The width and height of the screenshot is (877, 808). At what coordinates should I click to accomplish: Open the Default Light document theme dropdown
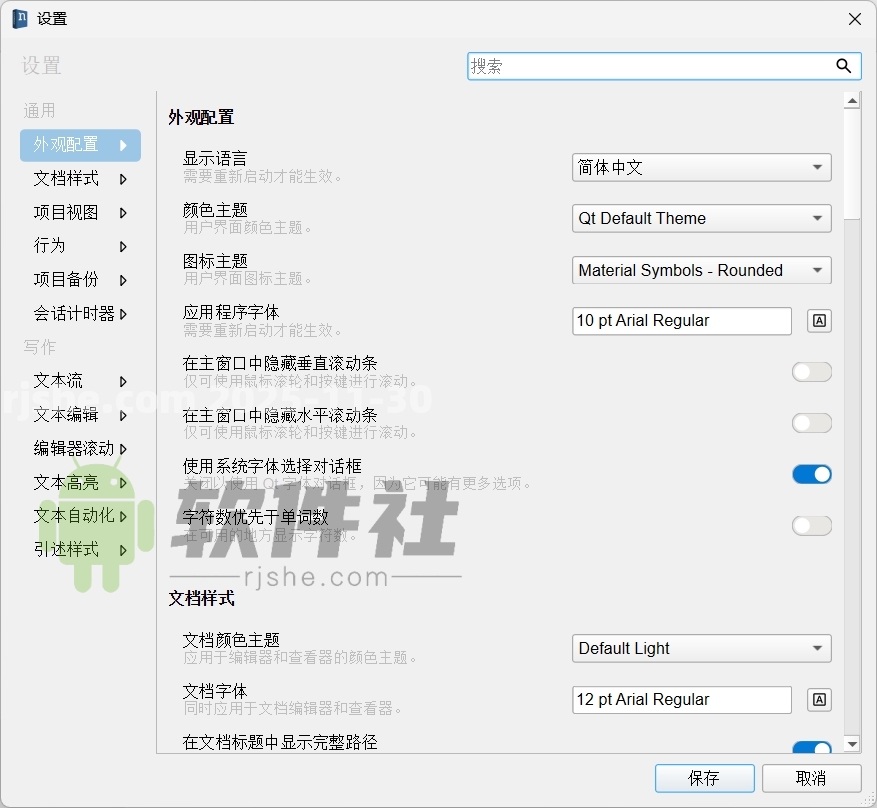700,648
